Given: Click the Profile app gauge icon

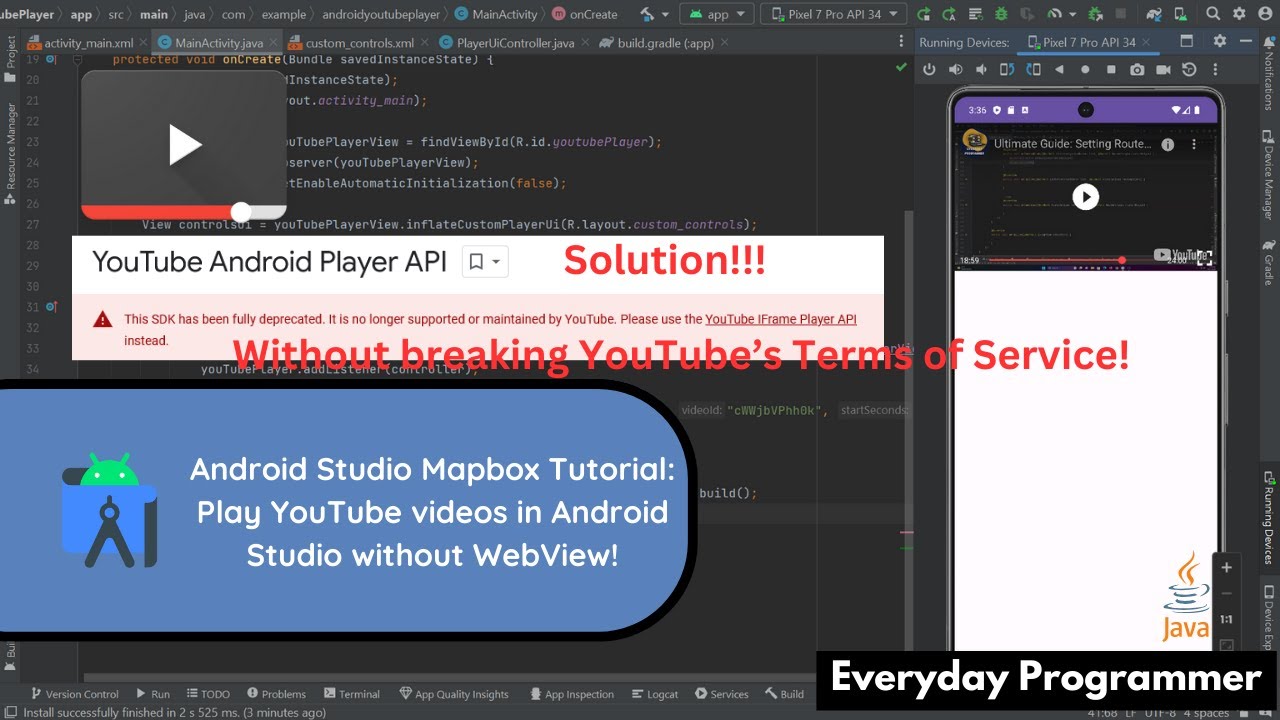Looking at the screenshot, I should (x=1055, y=14).
